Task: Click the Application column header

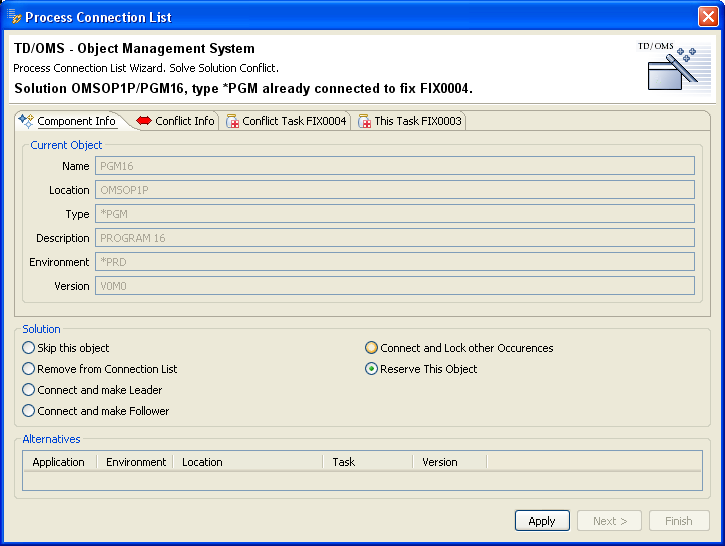Action: coord(59,462)
